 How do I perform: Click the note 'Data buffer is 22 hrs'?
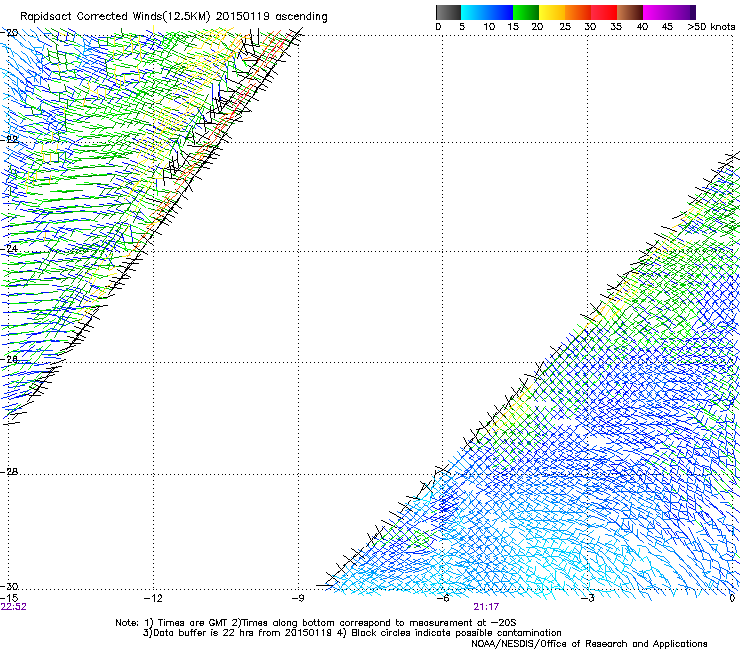(204, 633)
